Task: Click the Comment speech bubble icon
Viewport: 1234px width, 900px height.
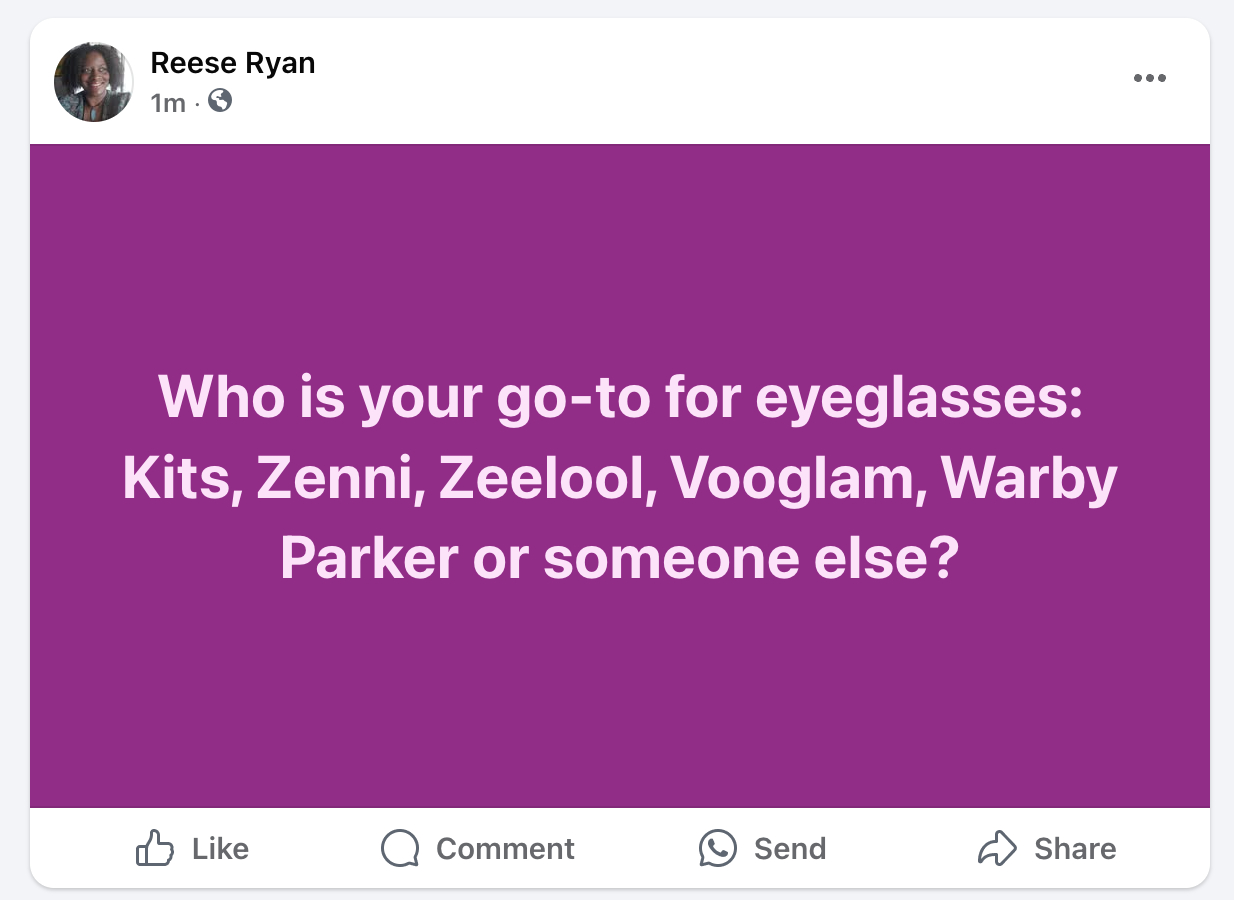Action: [x=400, y=849]
